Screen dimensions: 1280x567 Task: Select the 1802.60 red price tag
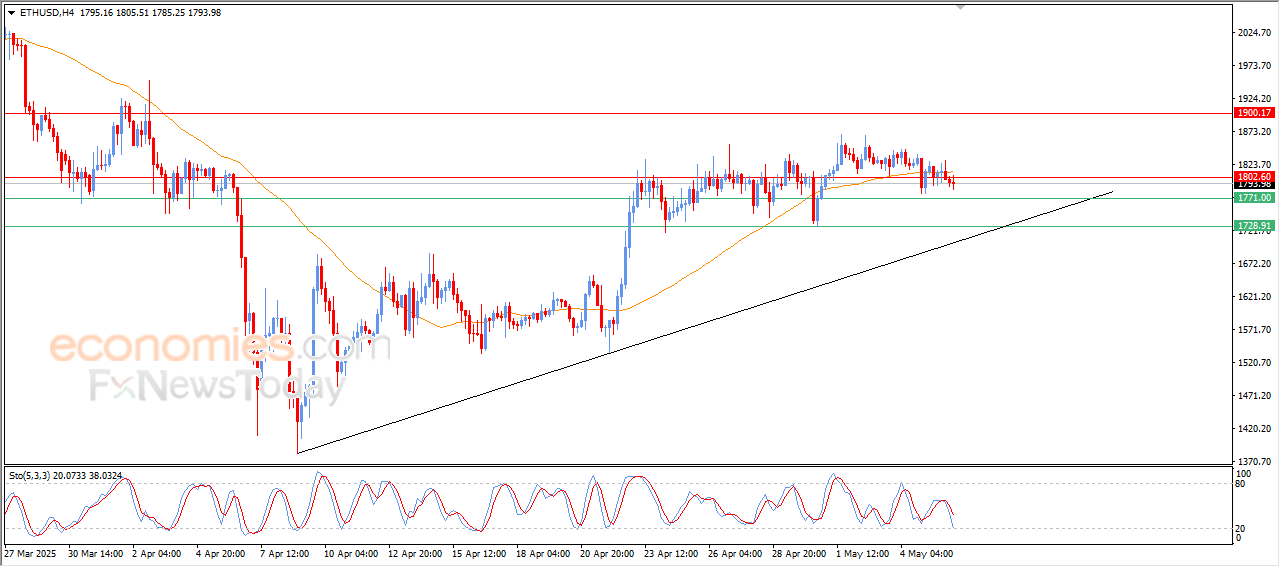[1254, 176]
